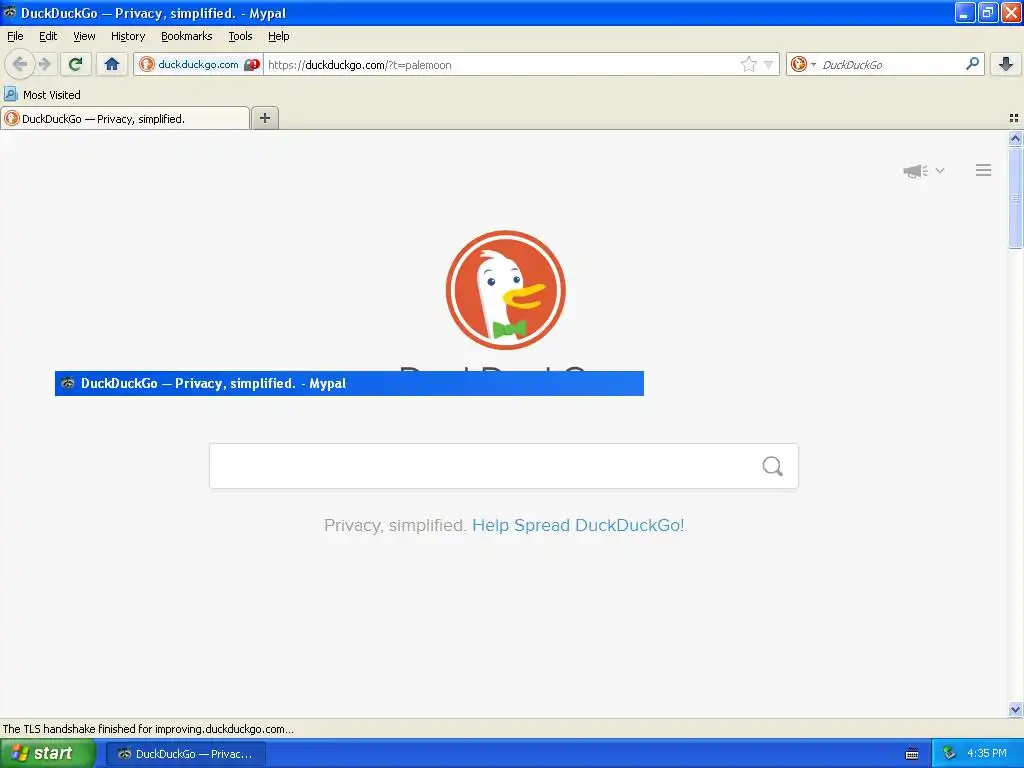The height and width of the screenshot is (768, 1024).
Task: Click the vertical scrollbar up arrow
Action: coord(1015,138)
